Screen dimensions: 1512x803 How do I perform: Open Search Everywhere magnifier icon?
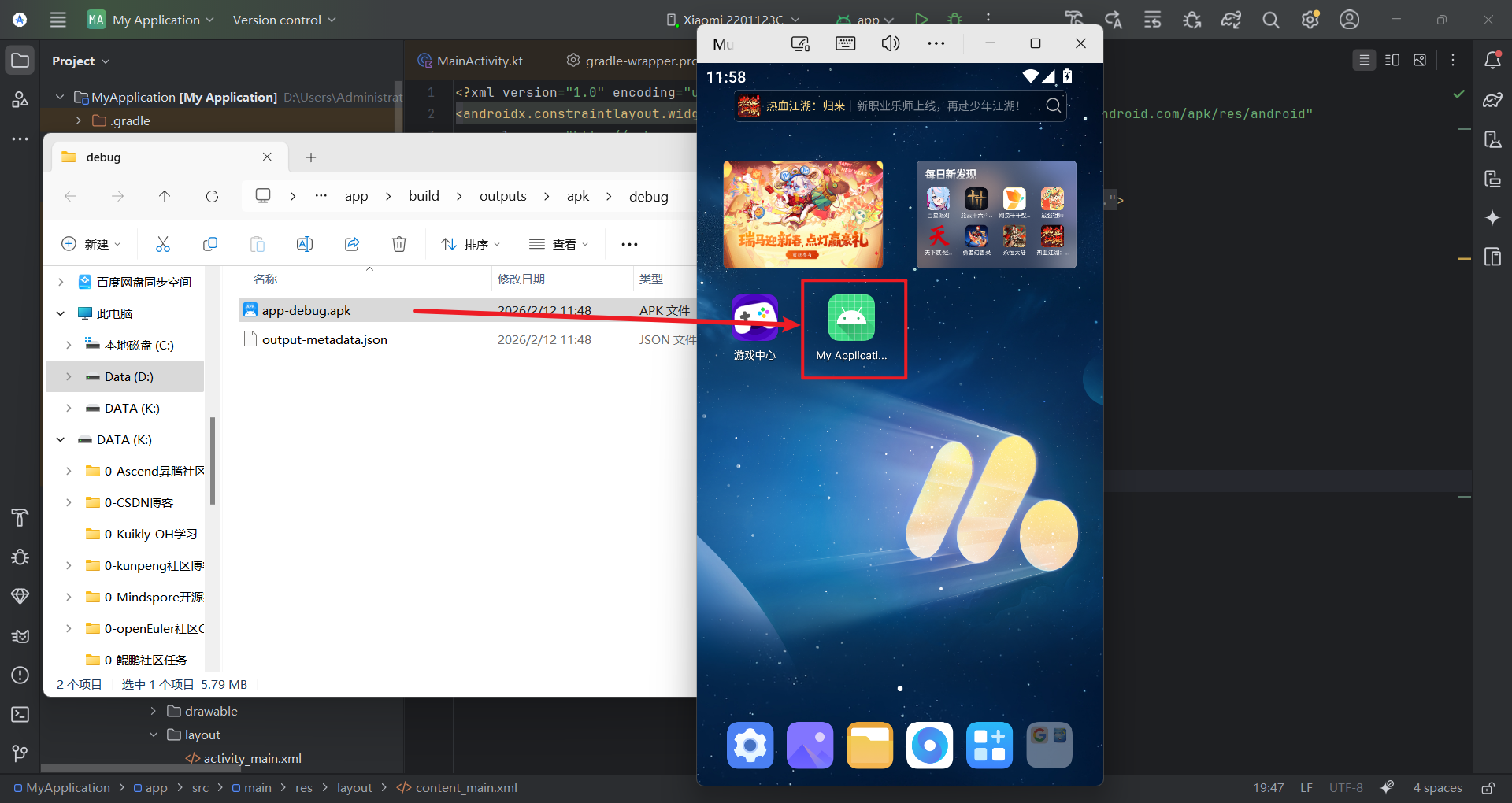[x=1271, y=20]
